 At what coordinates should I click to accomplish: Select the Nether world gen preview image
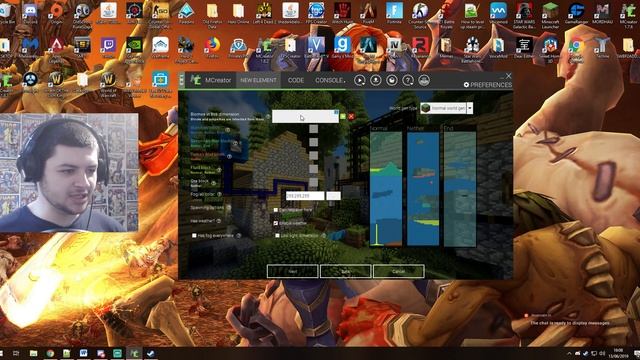(423, 189)
